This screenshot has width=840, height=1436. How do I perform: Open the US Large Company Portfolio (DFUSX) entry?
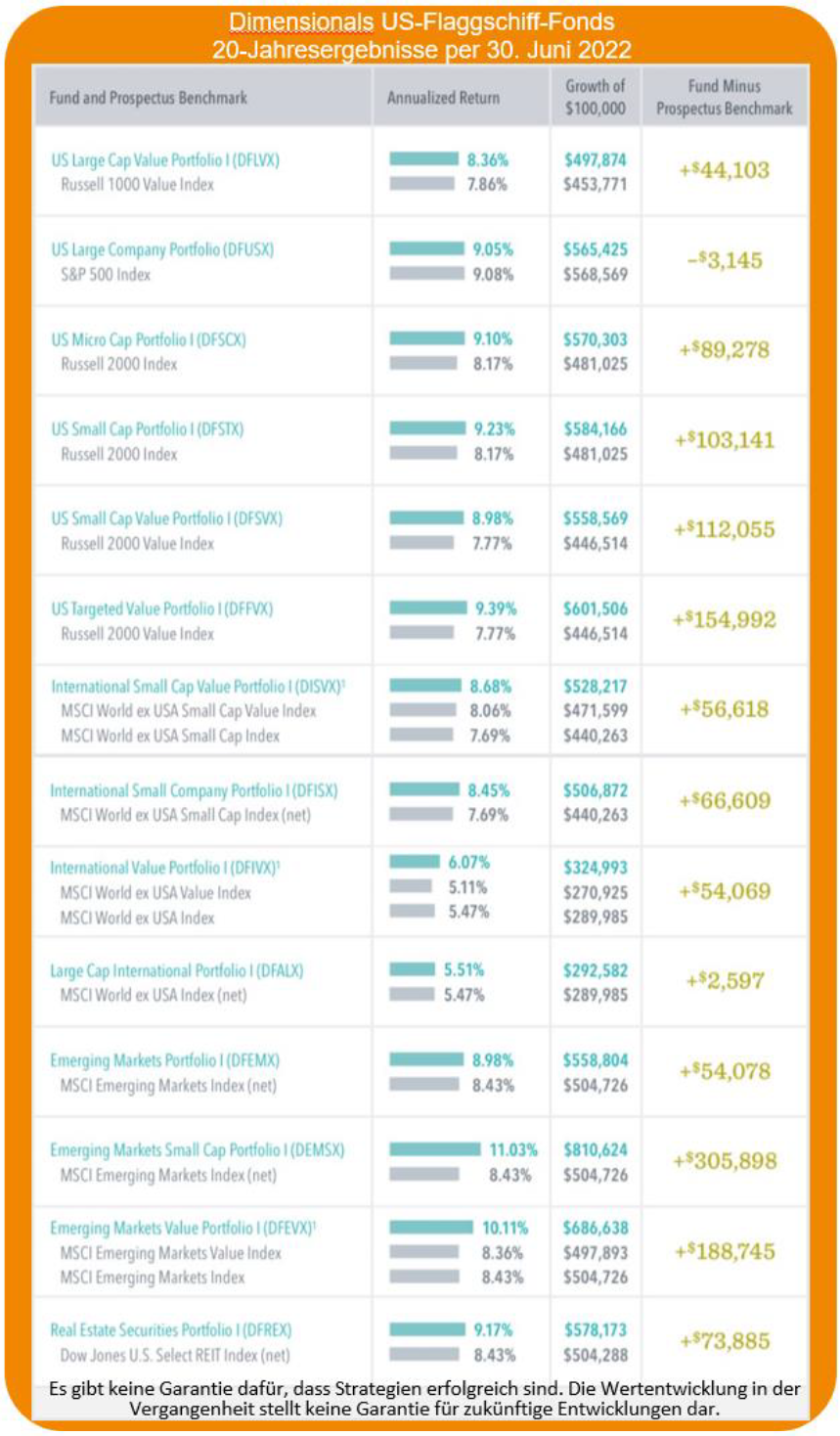coord(162,249)
